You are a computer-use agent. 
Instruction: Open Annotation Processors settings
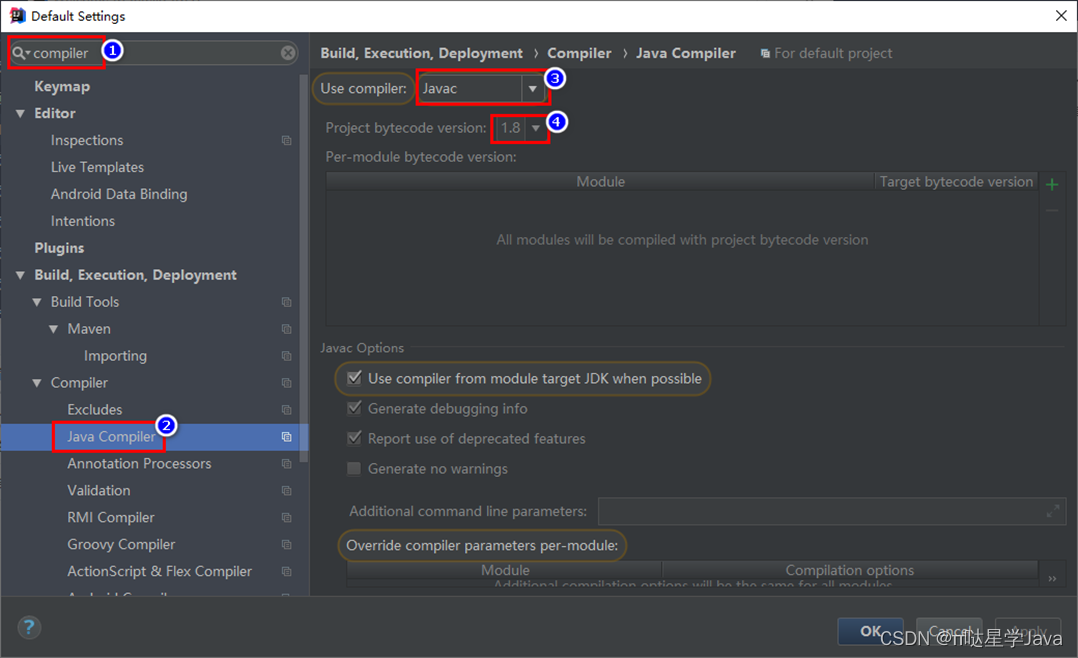point(140,463)
